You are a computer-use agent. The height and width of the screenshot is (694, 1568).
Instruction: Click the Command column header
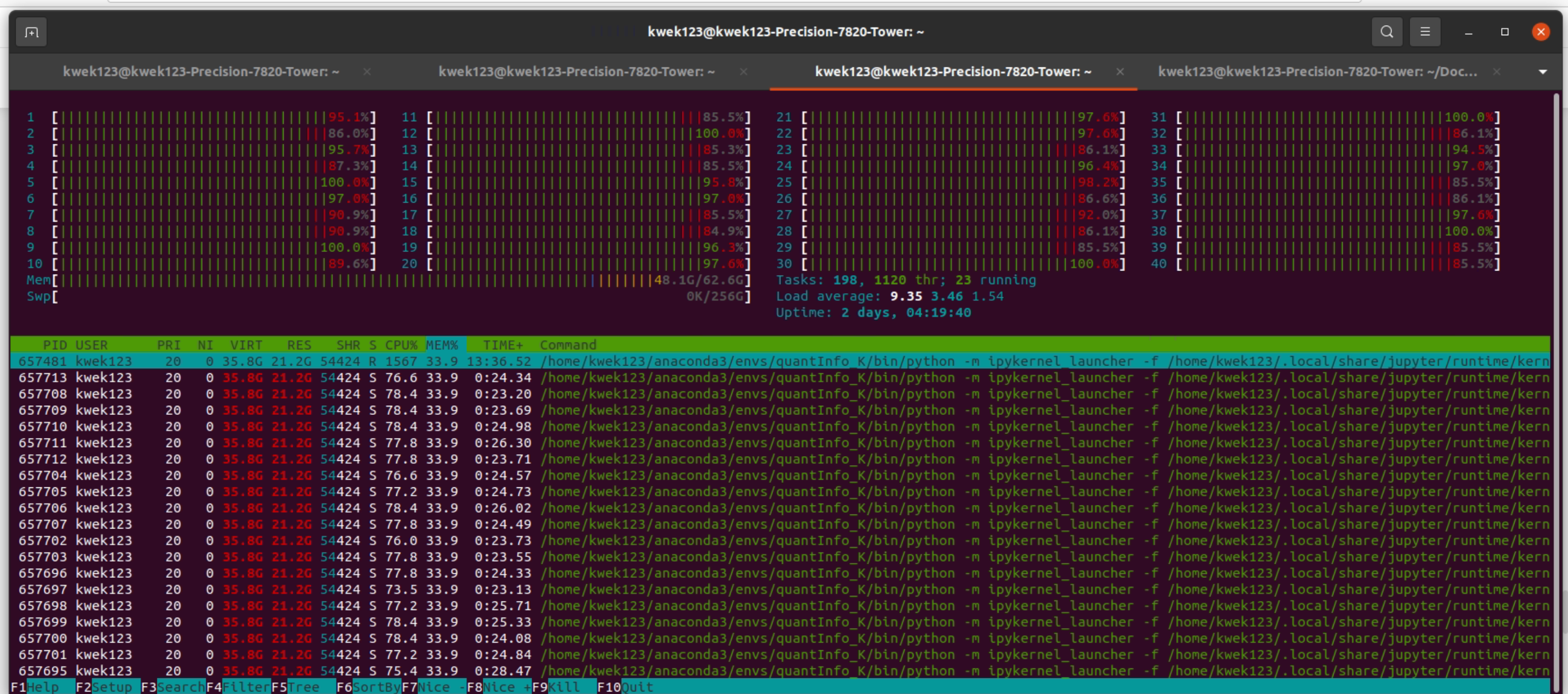click(x=568, y=345)
